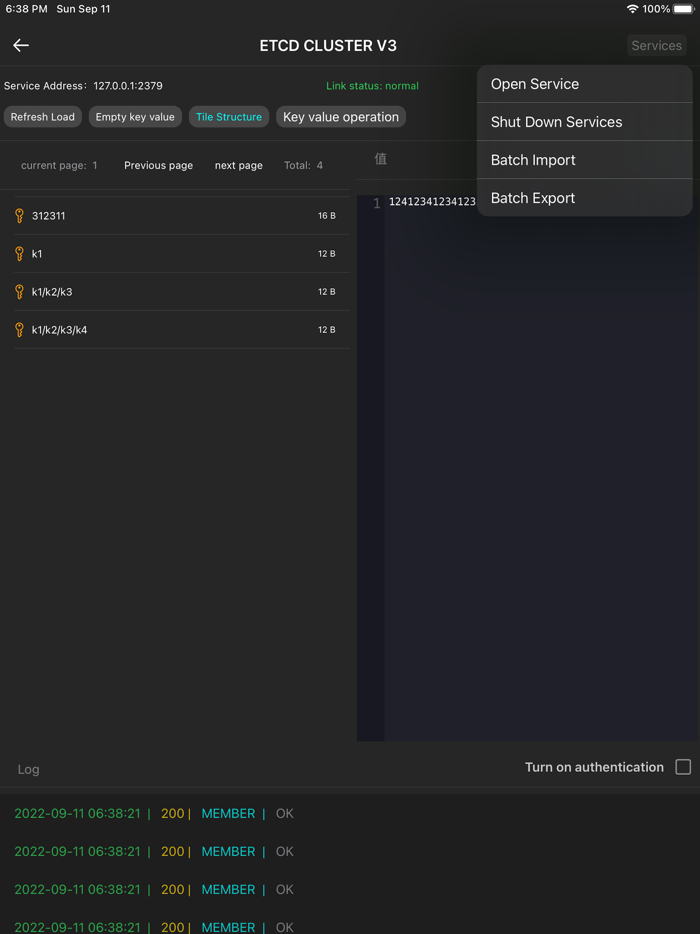
Task: Tap the Wi-Fi status icon
Action: 633,9
